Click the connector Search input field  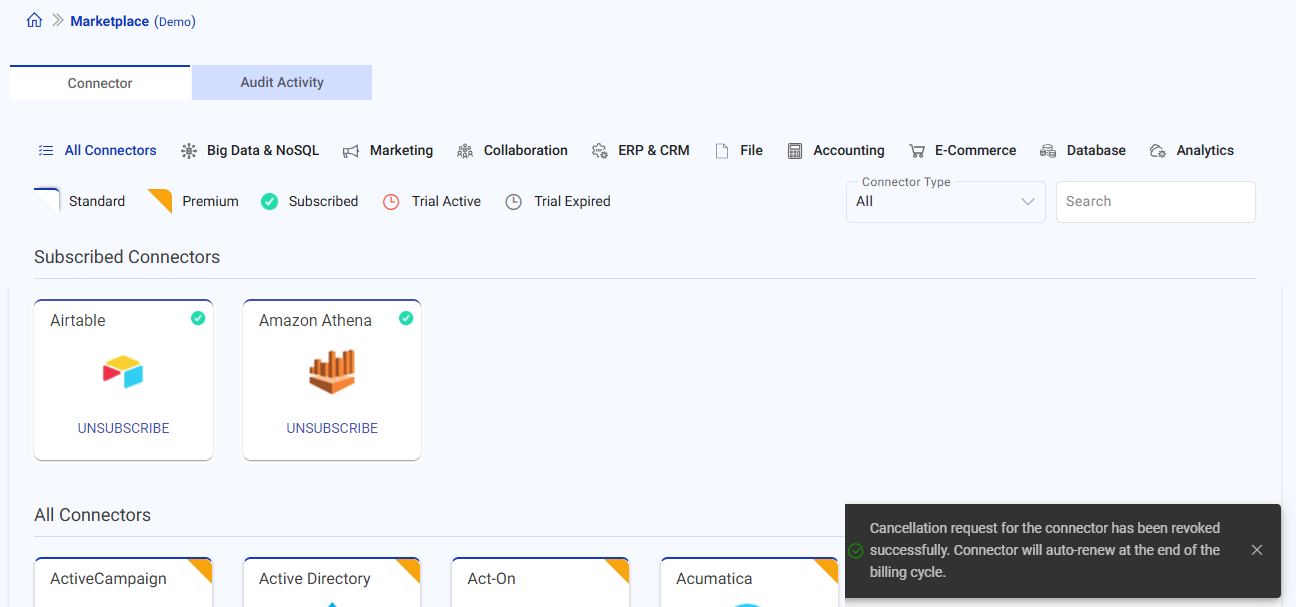pos(1155,202)
